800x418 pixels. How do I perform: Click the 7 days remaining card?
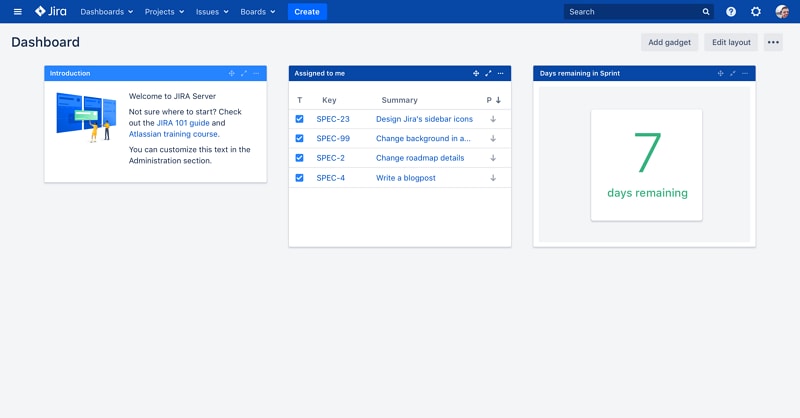pos(646,165)
